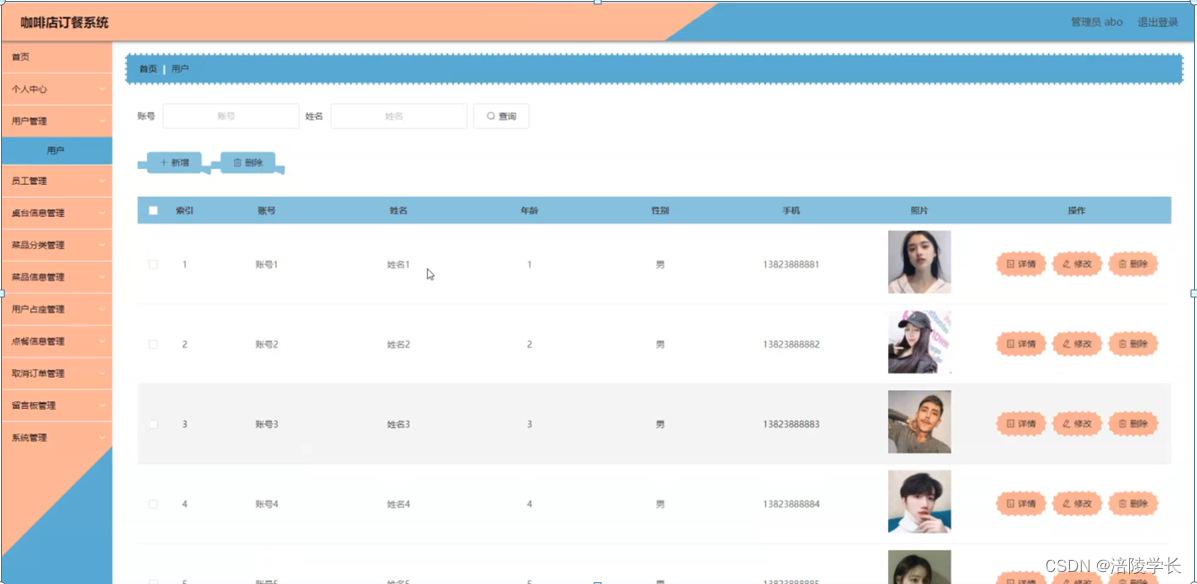The height and width of the screenshot is (584, 1197).
Task: Toggle the select-all checkbox in table header
Action: coord(153,211)
